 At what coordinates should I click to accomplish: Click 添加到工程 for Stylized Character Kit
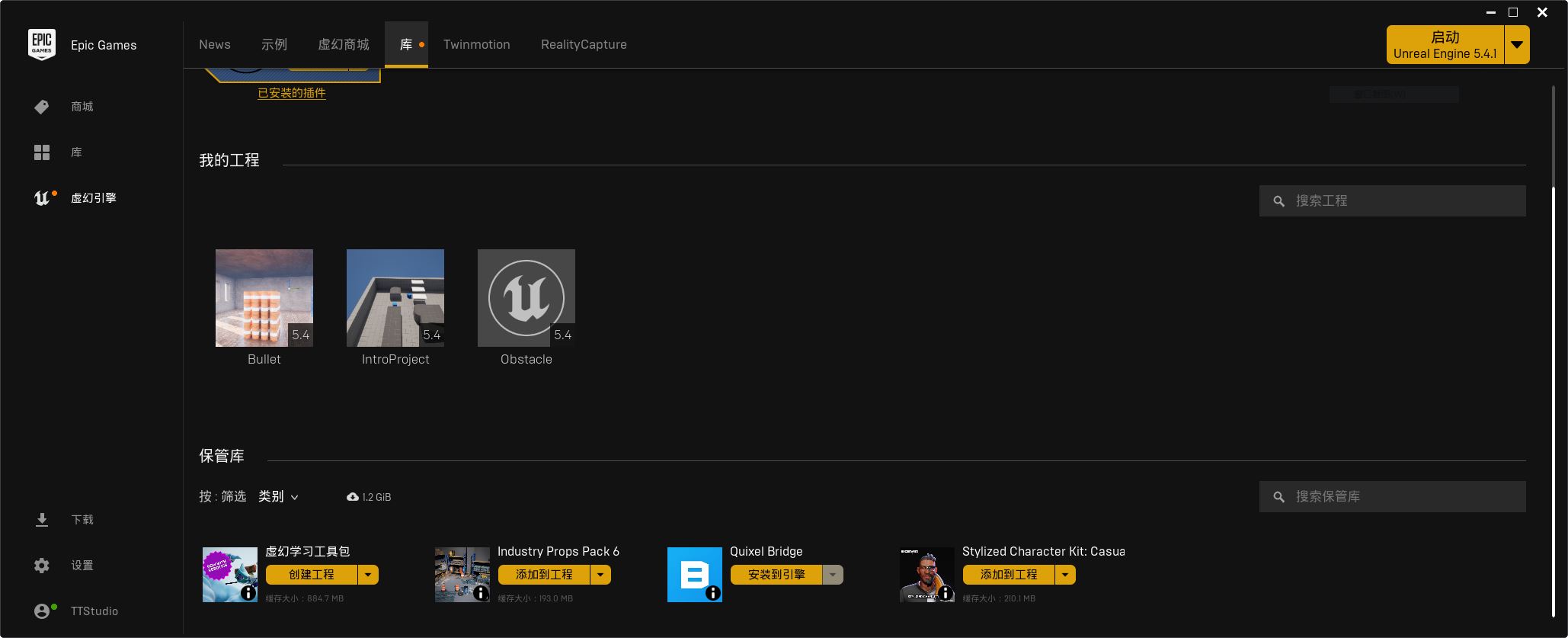pos(1009,575)
